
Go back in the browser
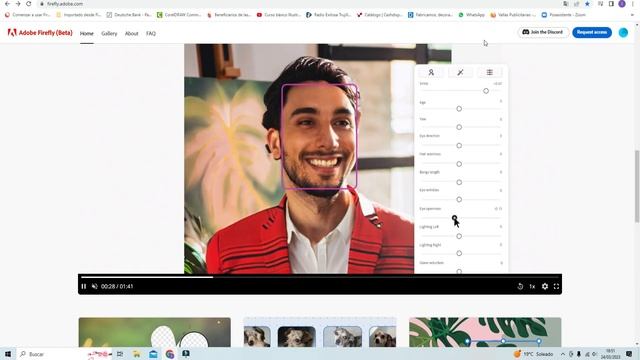7,4
